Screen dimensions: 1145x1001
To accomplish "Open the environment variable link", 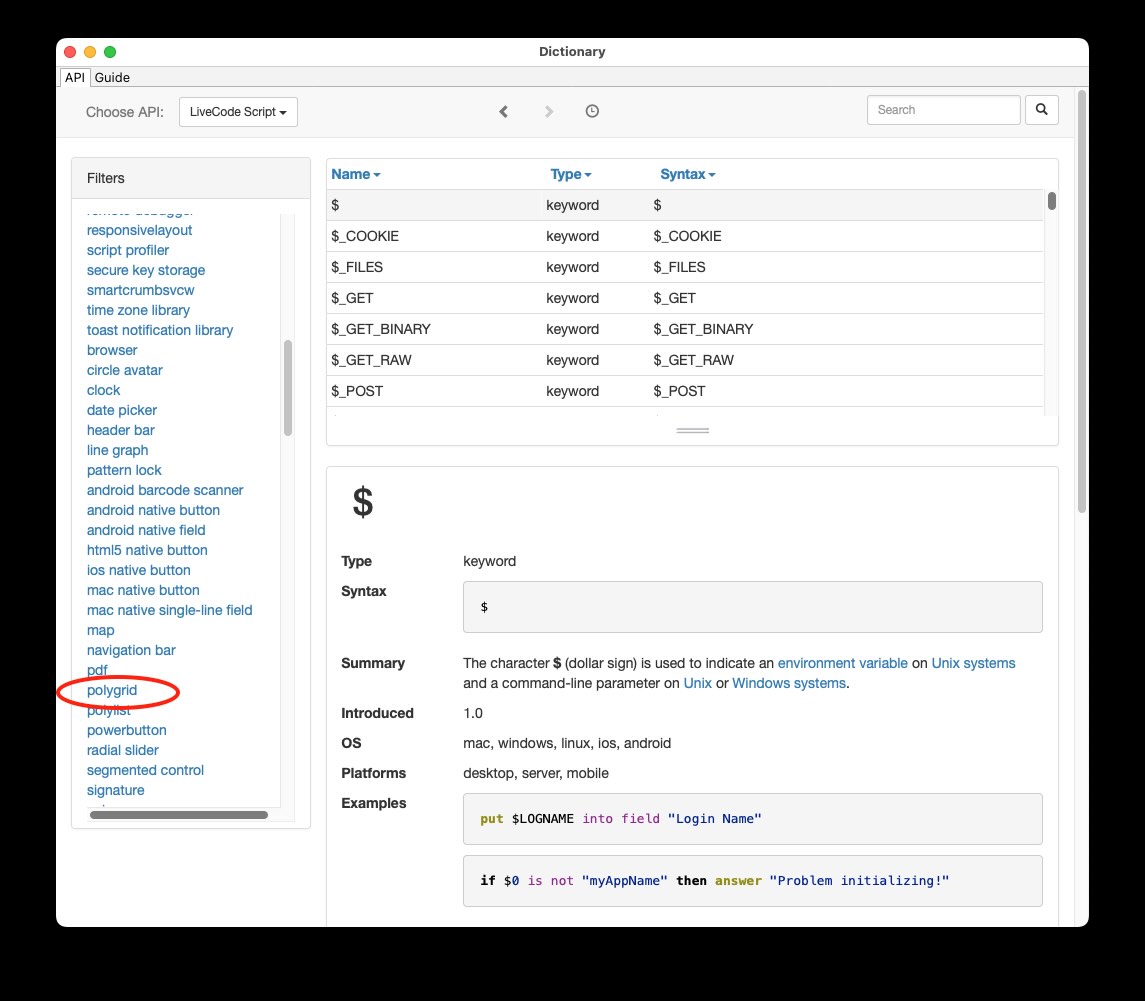I will pyautogui.click(x=842, y=663).
